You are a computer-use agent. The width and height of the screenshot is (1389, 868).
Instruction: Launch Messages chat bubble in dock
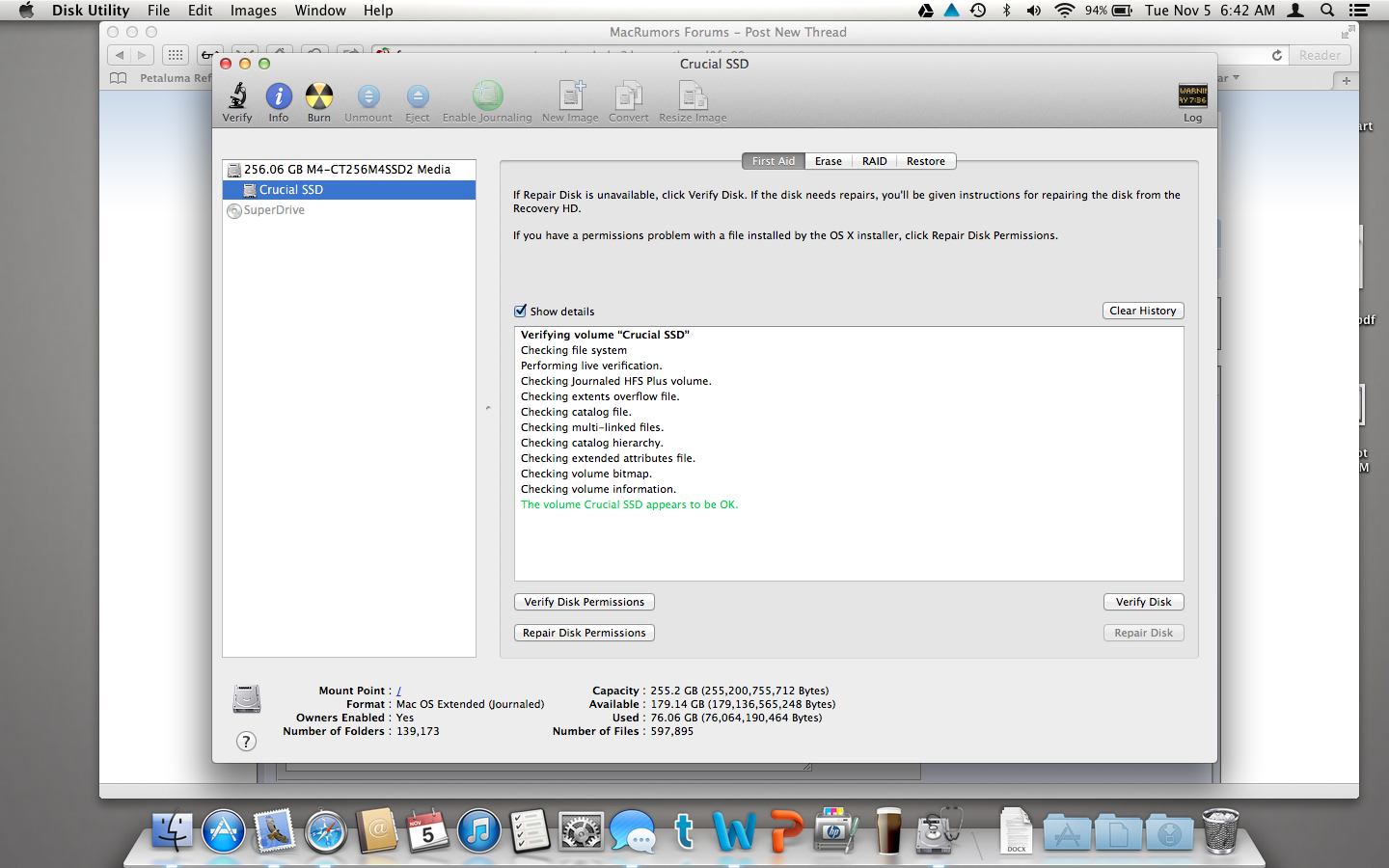tap(633, 830)
